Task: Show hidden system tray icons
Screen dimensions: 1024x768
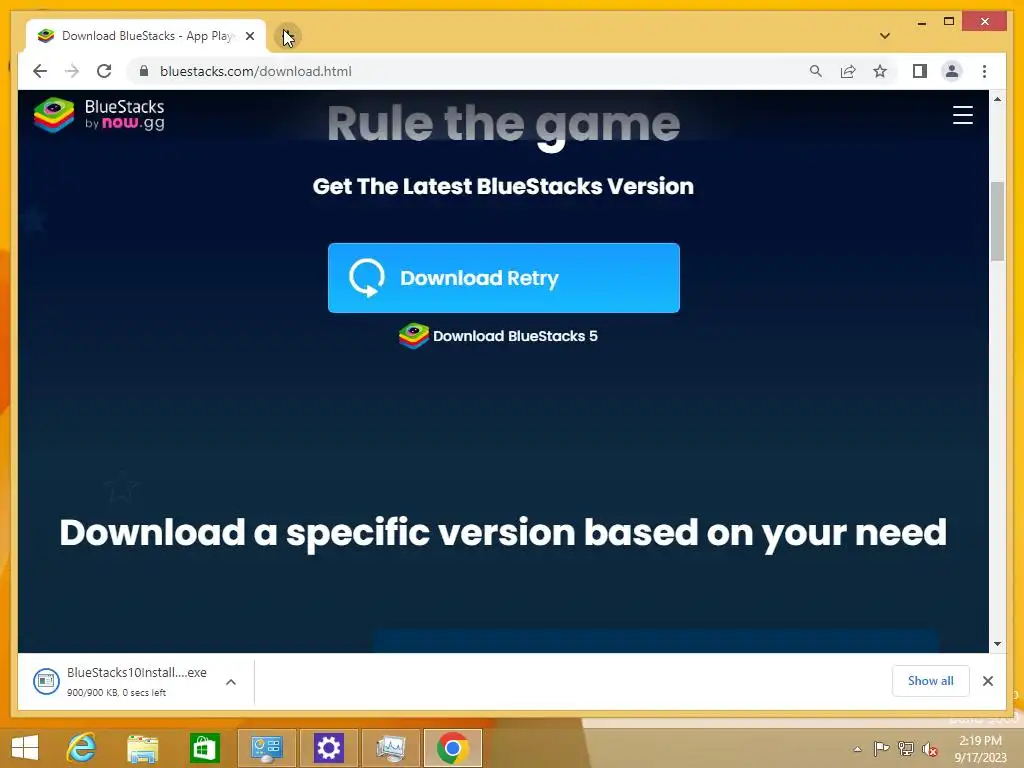Action: (857, 749)
